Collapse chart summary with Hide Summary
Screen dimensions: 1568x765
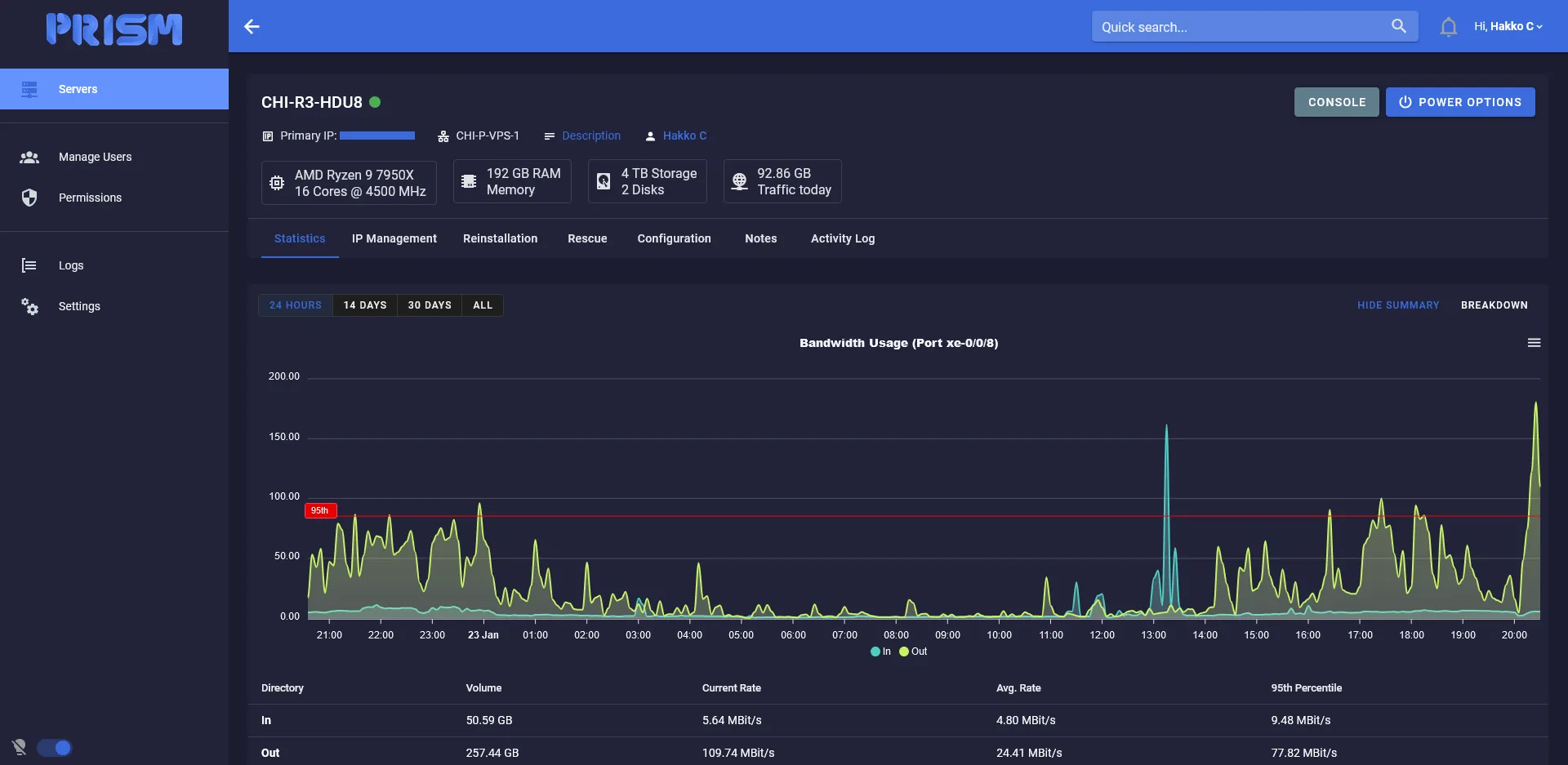tap(1397, 305)
